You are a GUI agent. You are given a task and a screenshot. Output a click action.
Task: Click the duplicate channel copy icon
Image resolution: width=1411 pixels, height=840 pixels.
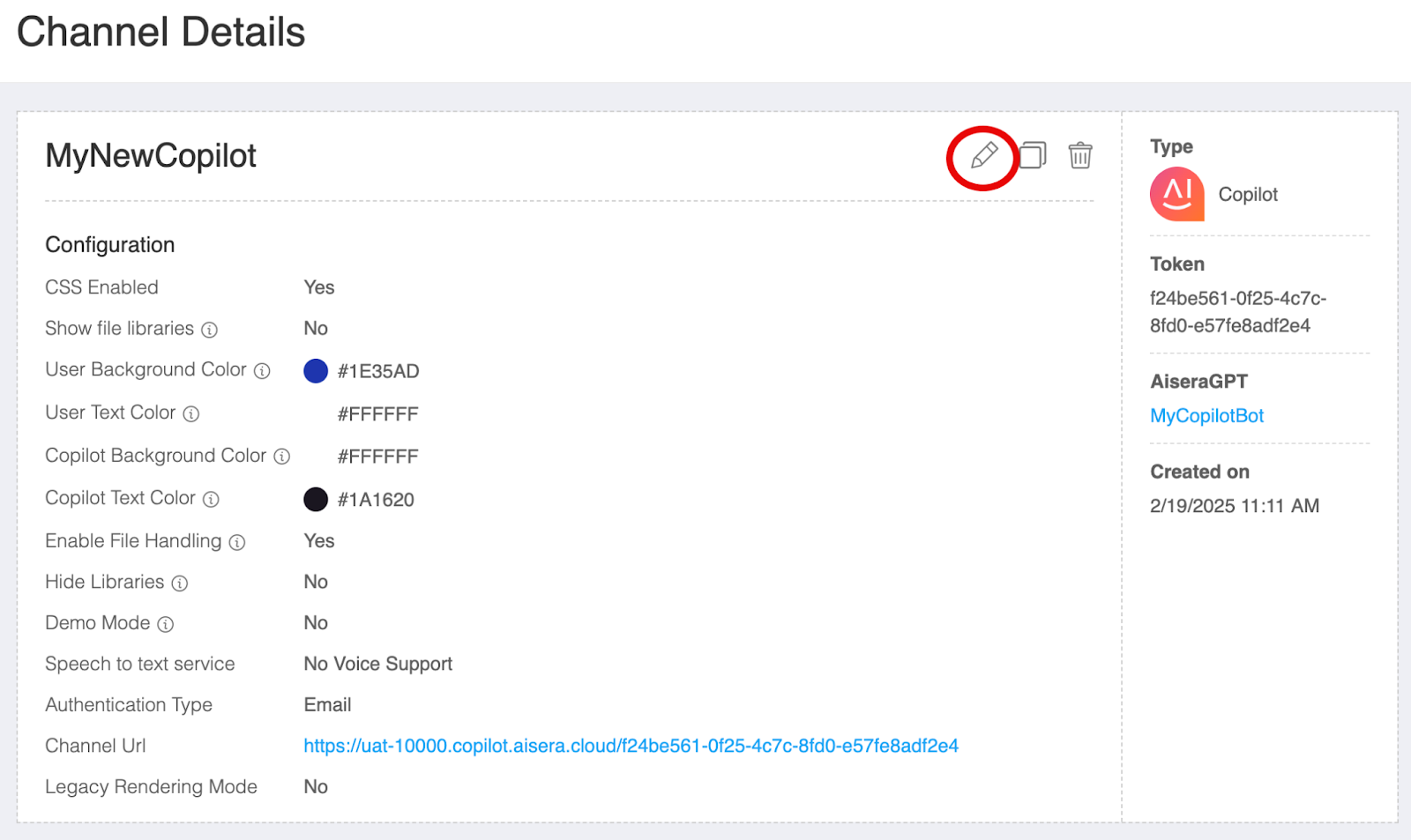pyautogui.click(x=1033, y=156)
